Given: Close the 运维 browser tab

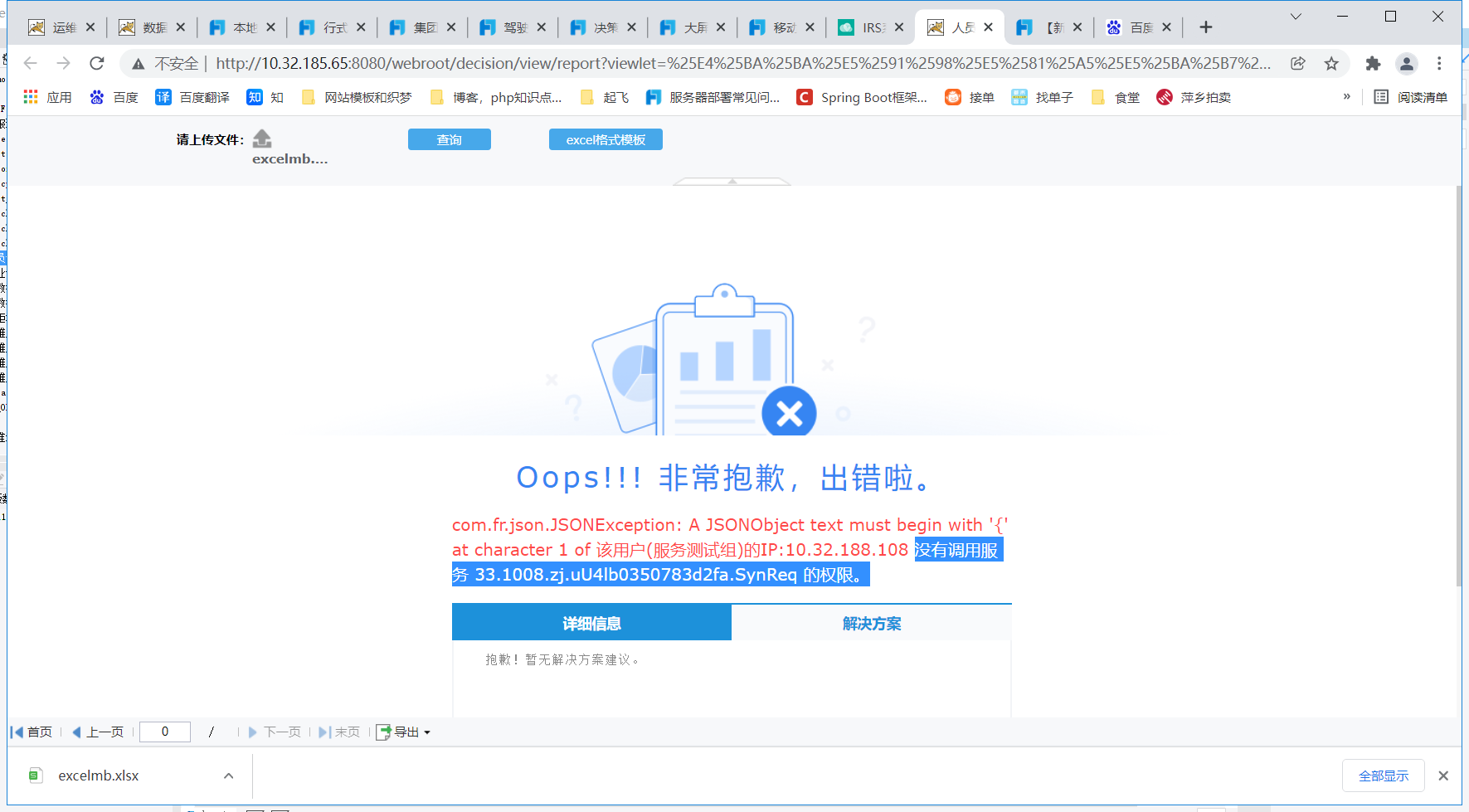Looking at the screenshot, I should pos(90,27).
